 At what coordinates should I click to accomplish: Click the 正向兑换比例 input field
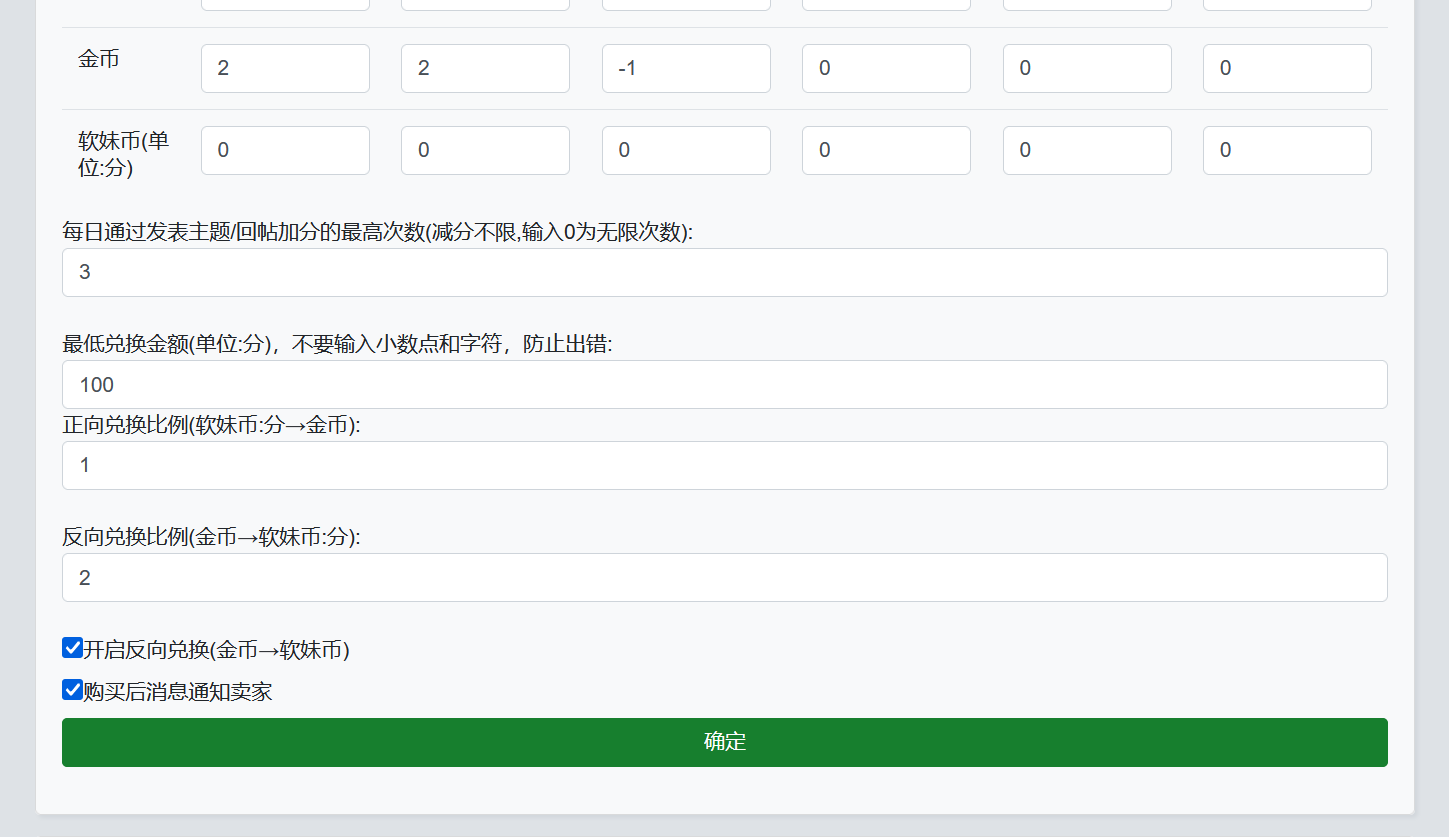(724, 465)
